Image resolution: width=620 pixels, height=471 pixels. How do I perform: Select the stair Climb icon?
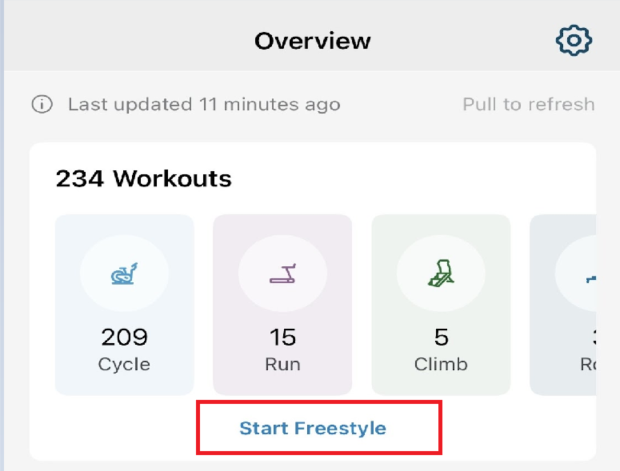click(441, 273)
